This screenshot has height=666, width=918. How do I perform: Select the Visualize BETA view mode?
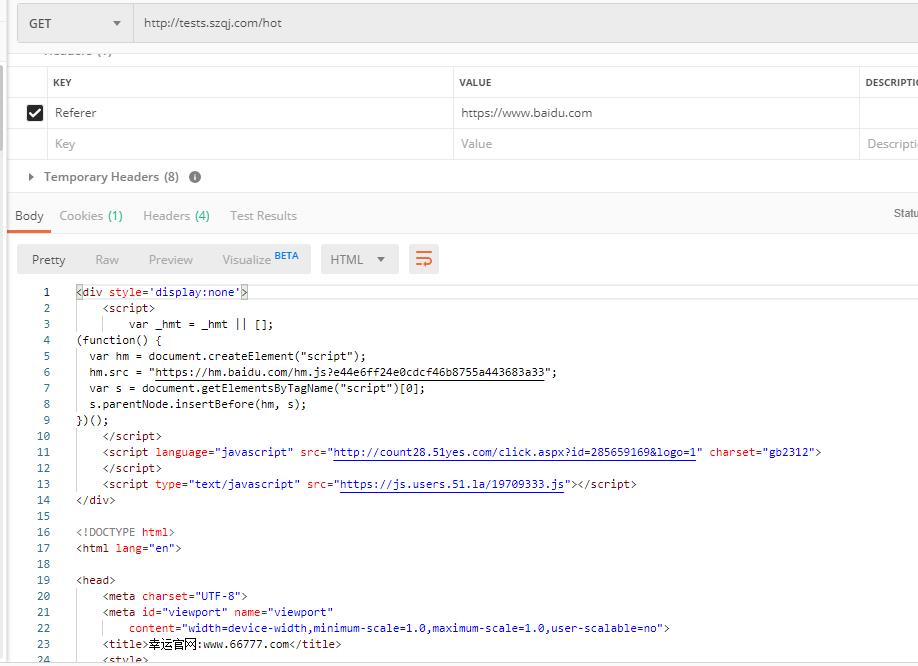point(260,259)
